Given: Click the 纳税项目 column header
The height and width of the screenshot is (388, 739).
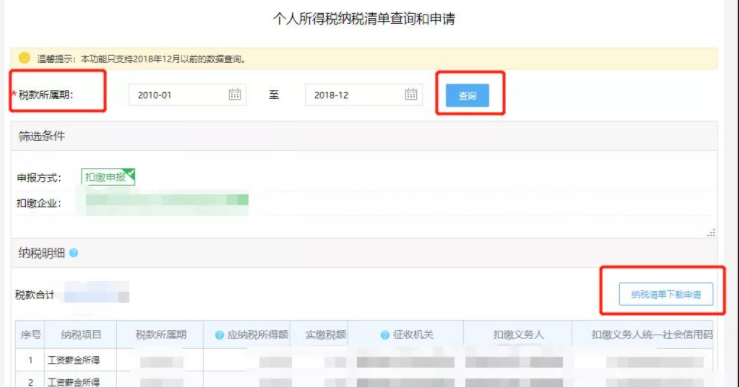Looking at the screenshot, I should (x=81, y=335).
